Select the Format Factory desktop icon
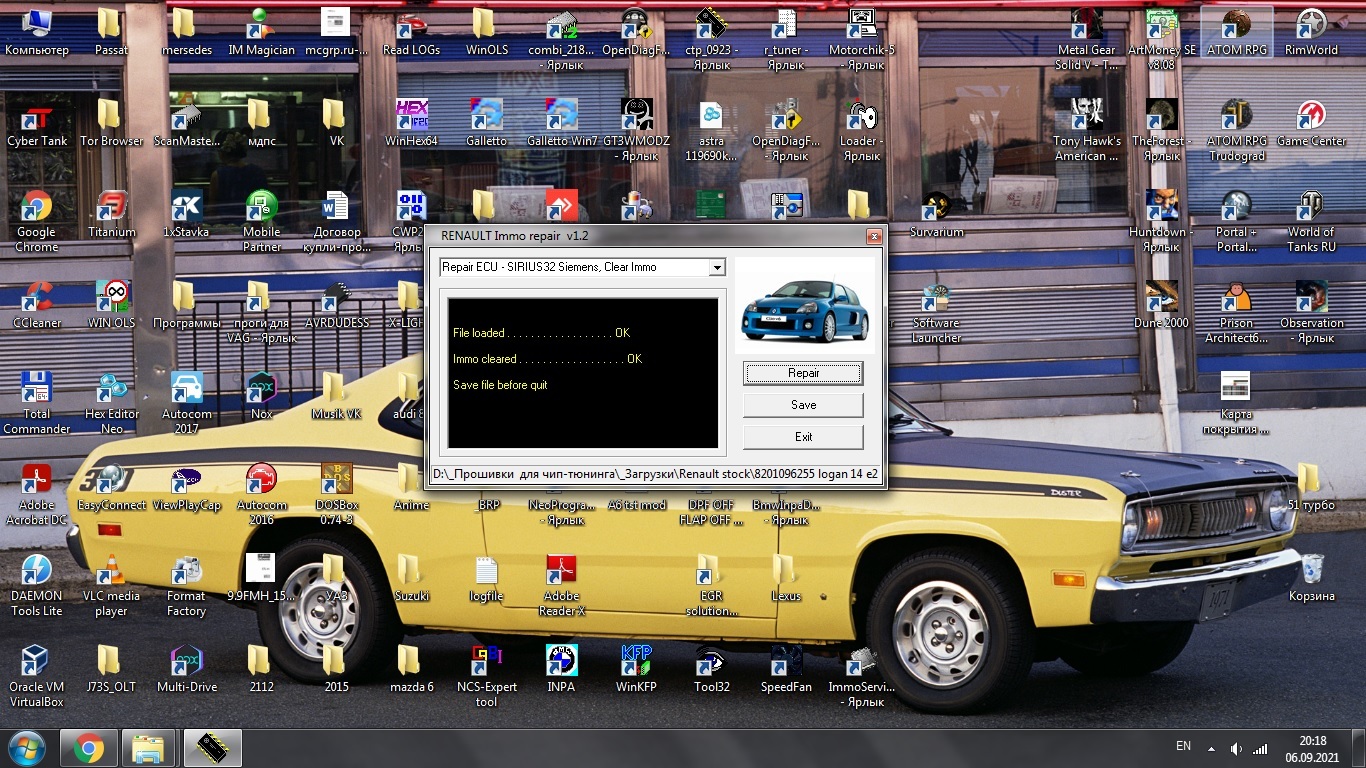1366x768 pixels. point(187,585)
